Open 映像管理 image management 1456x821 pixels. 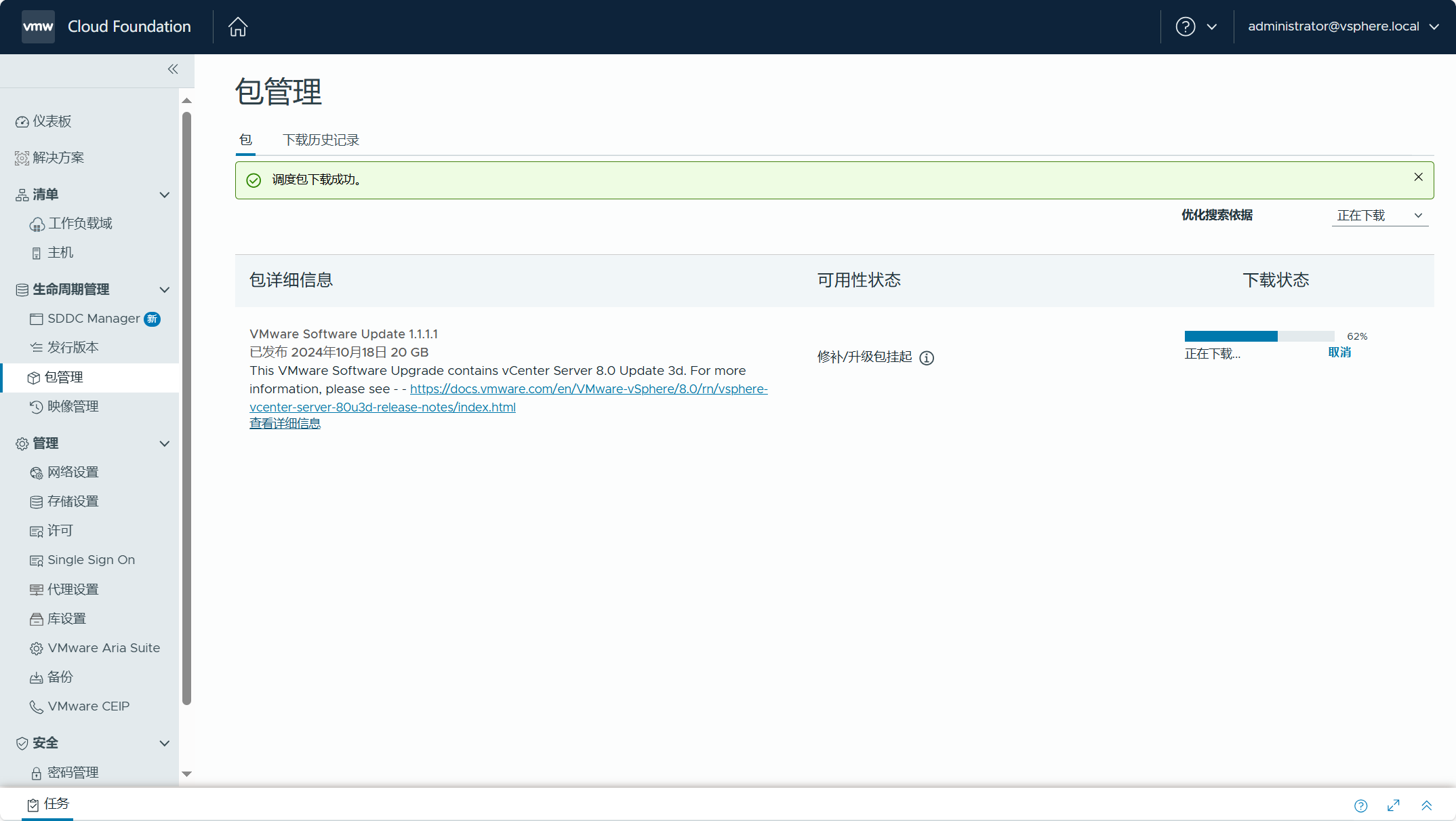tap(65, 407)
